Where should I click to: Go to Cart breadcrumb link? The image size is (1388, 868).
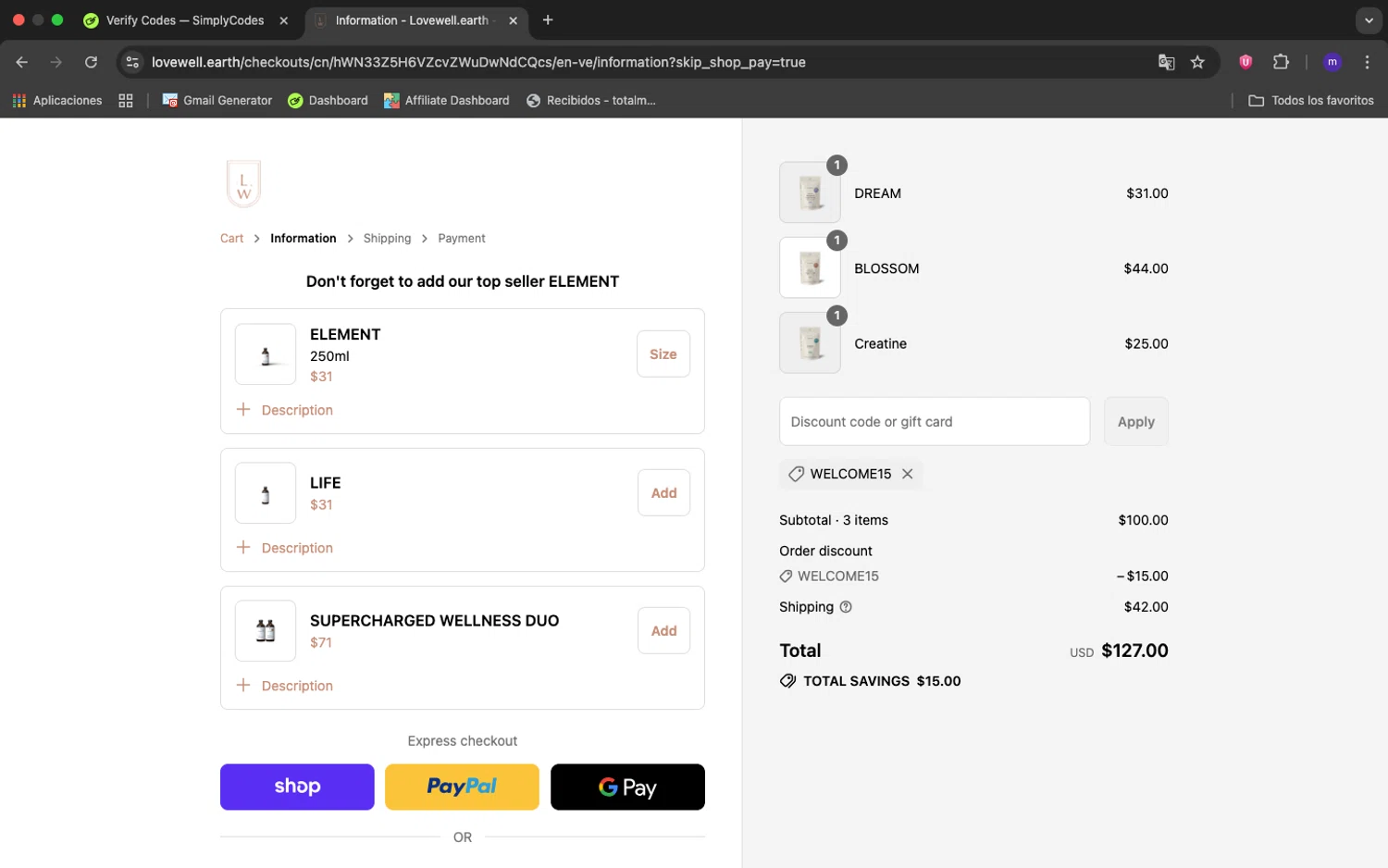[x=231, y=238]
